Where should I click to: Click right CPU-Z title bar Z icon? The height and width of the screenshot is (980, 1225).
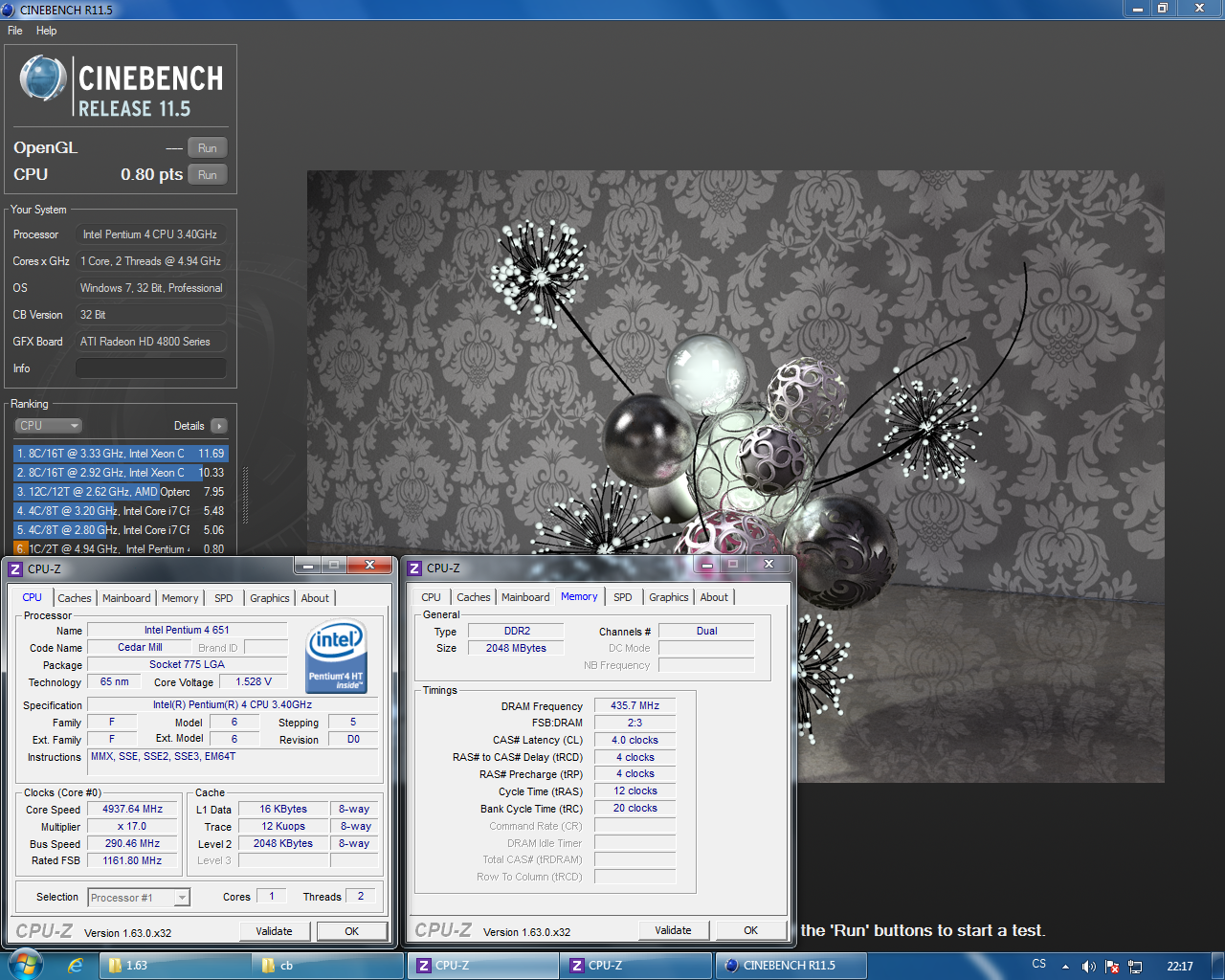pyautogui.click(x=414, y=568)
